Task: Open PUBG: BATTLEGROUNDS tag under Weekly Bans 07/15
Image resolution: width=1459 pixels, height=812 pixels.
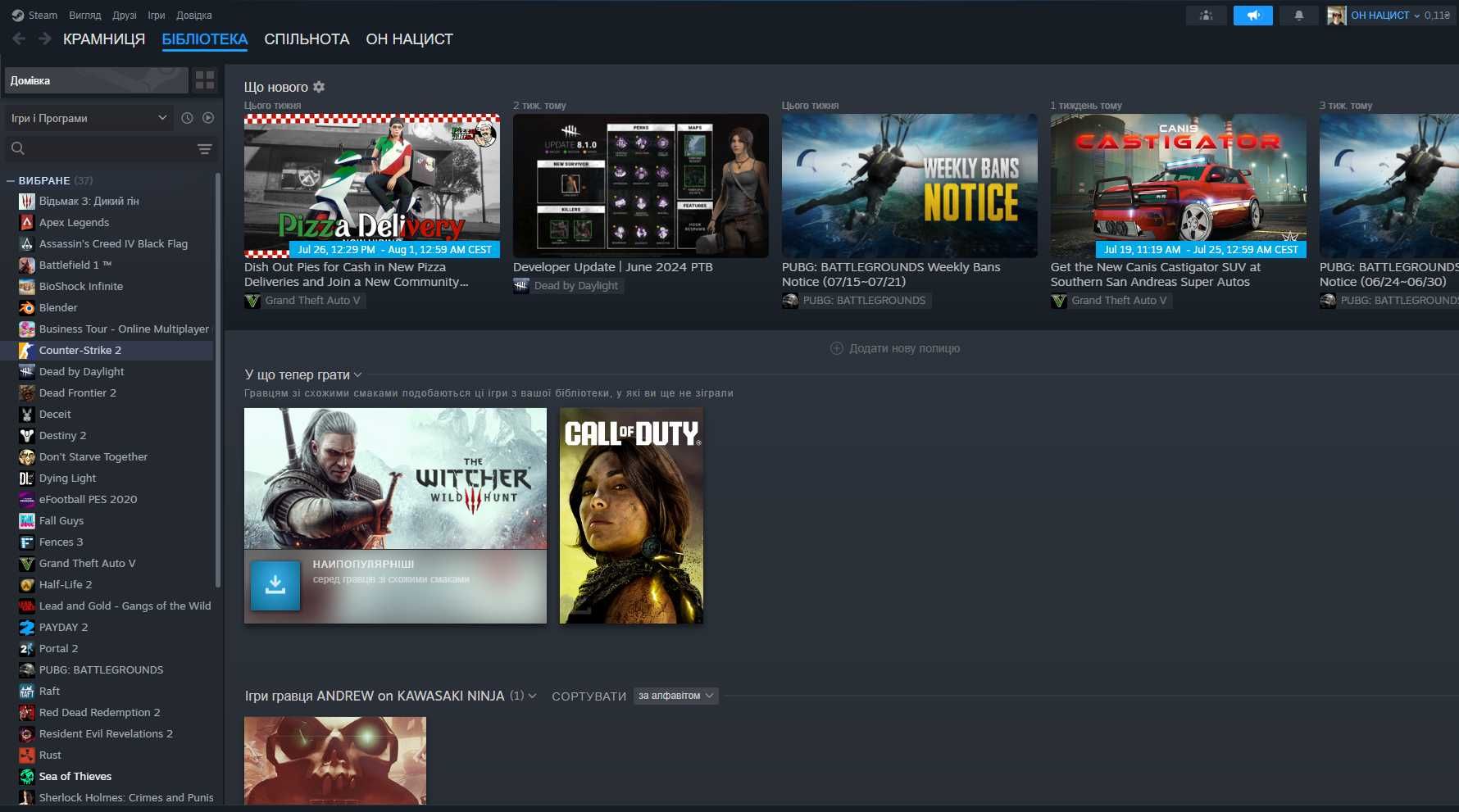Action: tap(856, 301)
